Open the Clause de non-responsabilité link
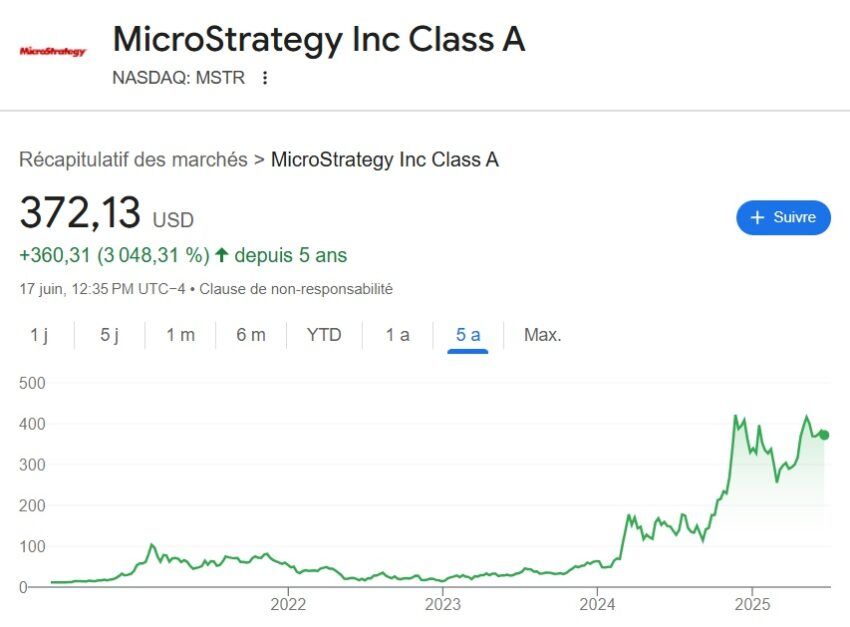 coord(296,289)
